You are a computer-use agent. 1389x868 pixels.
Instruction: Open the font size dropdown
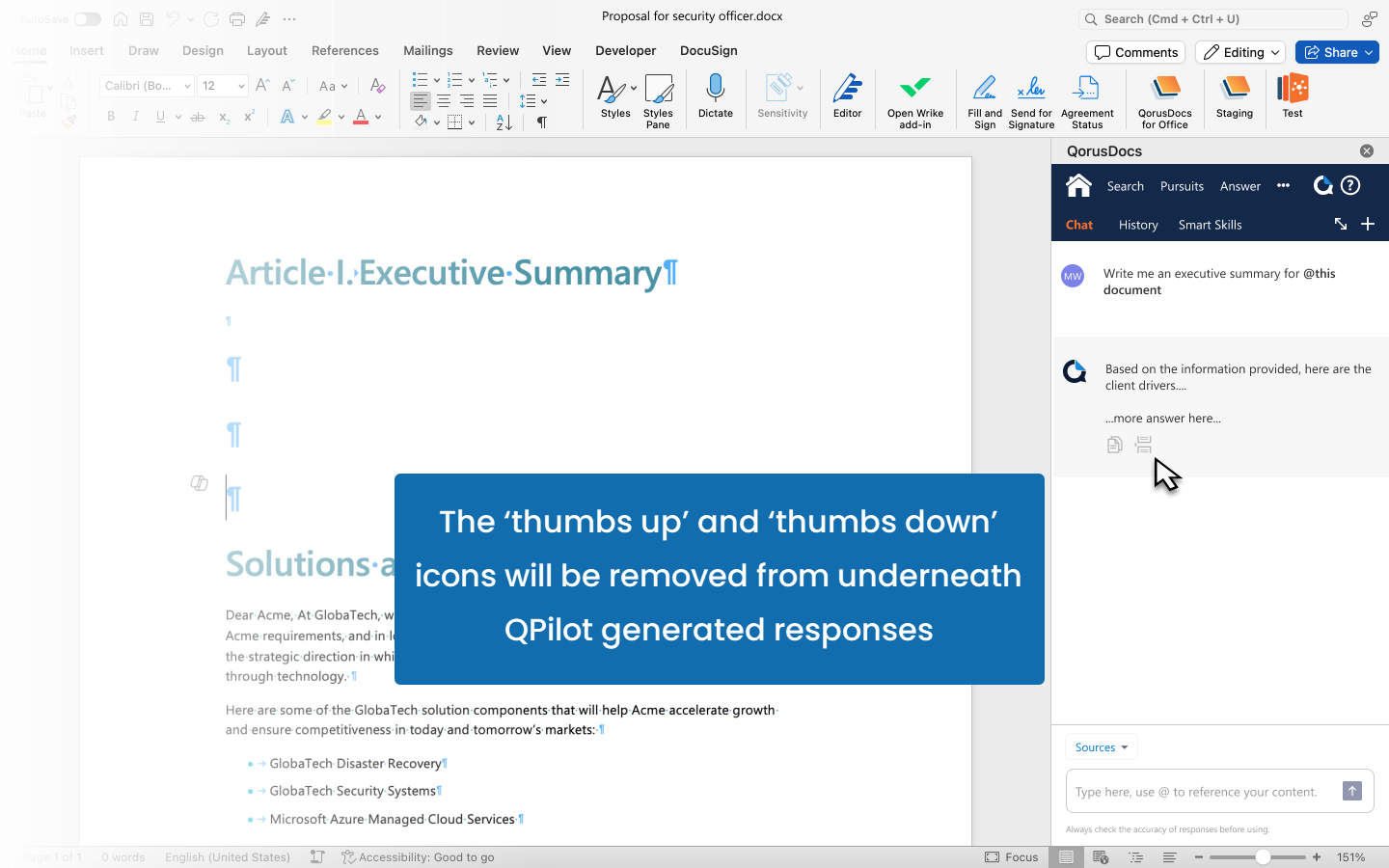coord(241,86)
